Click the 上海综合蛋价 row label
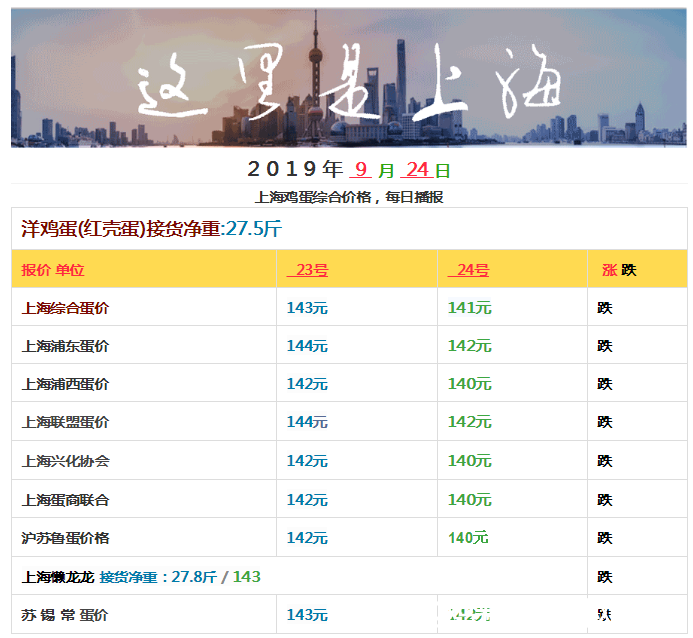Viewport: 693px width, 638px height. pos(65,308)
